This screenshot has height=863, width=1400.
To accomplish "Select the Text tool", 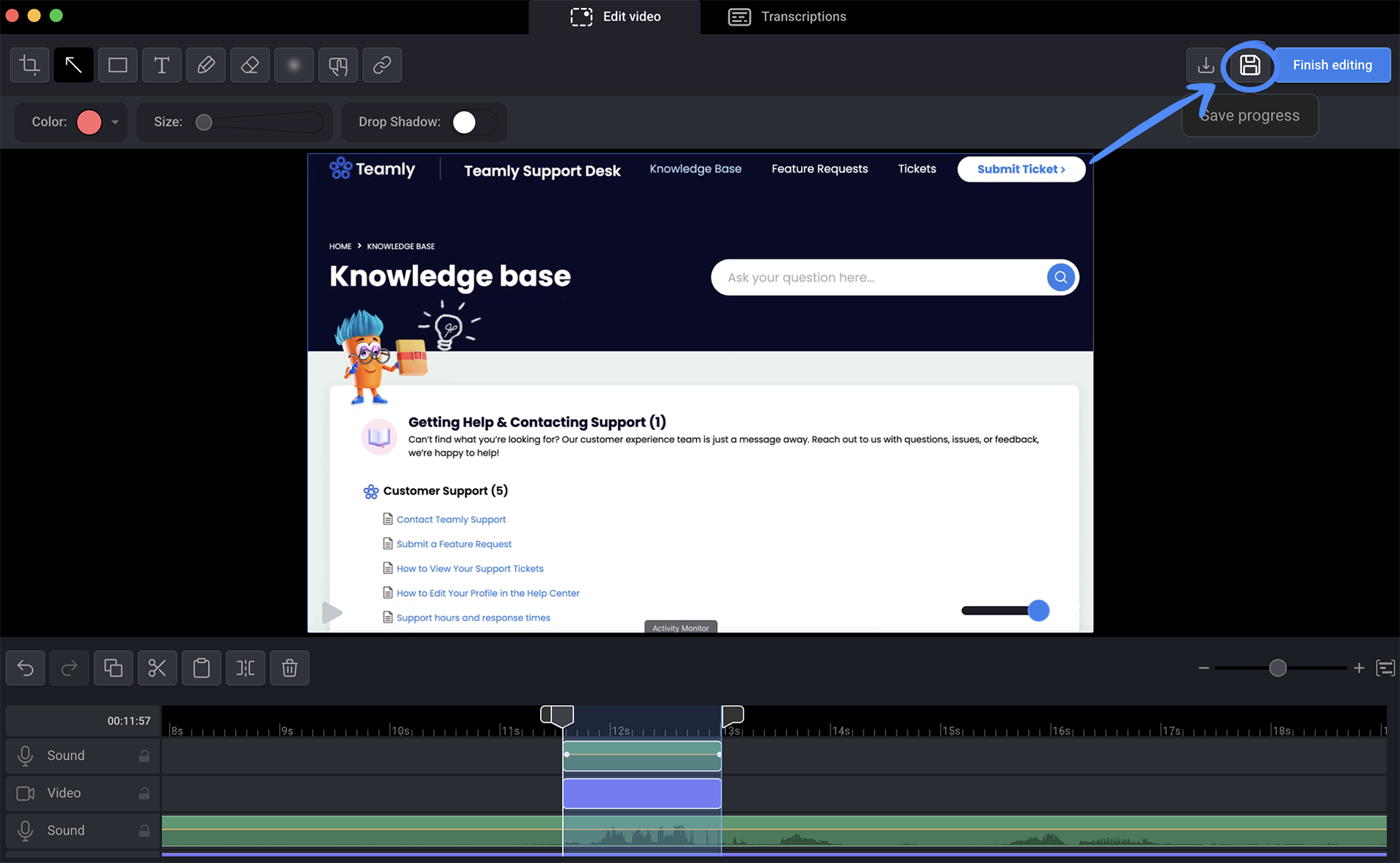I will point(162,65).
